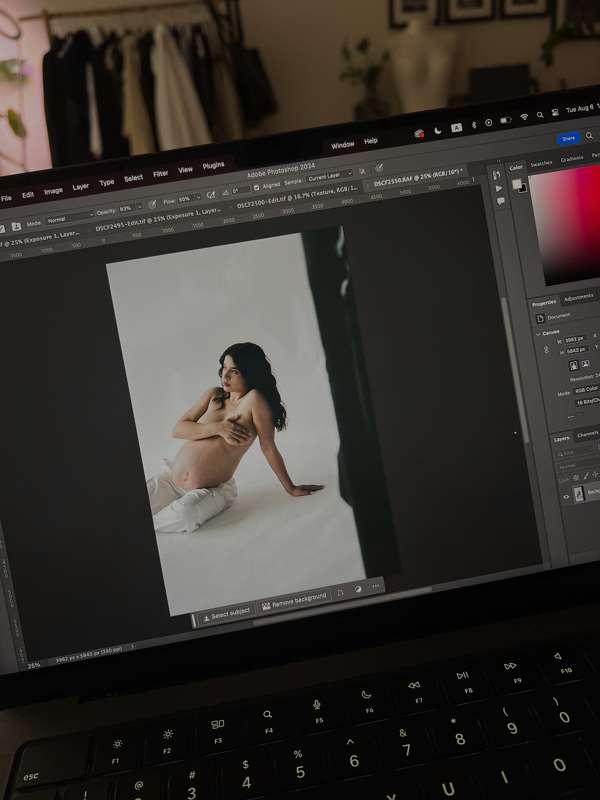Switch to the Gradients panel tab
This screenshot has height=800, width=600.
[x=571, y=159]
